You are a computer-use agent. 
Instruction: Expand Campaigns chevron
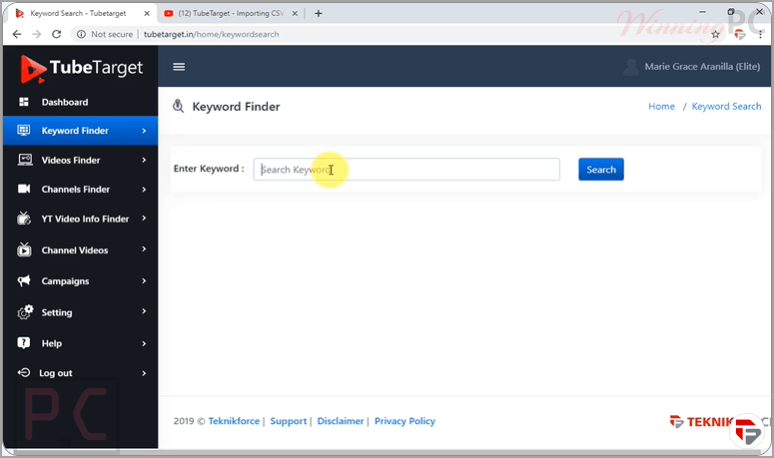pyautogui.click(x=144, y=281)
